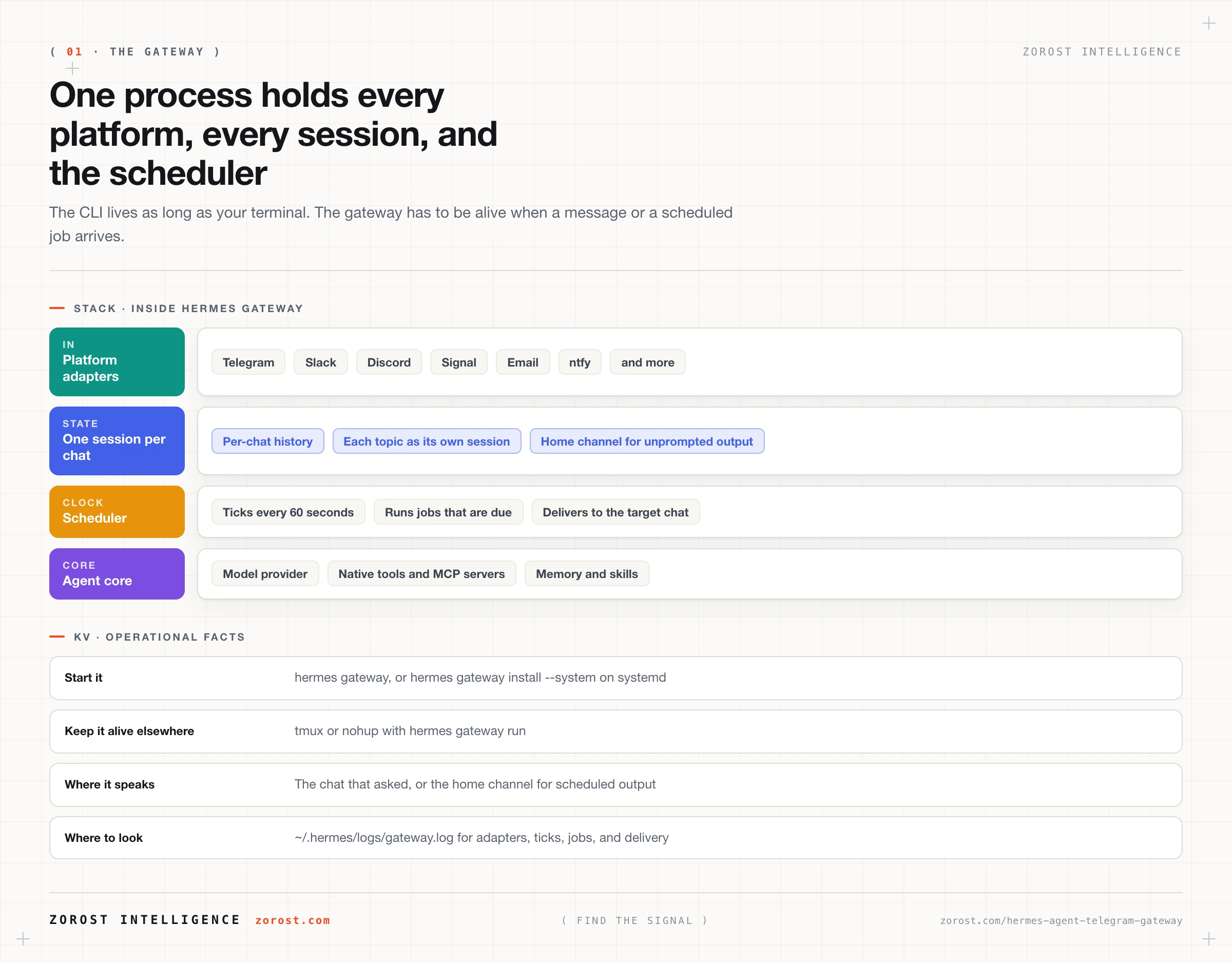Click the '( FIND THE SIGNAL )' footer tagline
The width and height of the screenshot is (1232, 963).
634,921
